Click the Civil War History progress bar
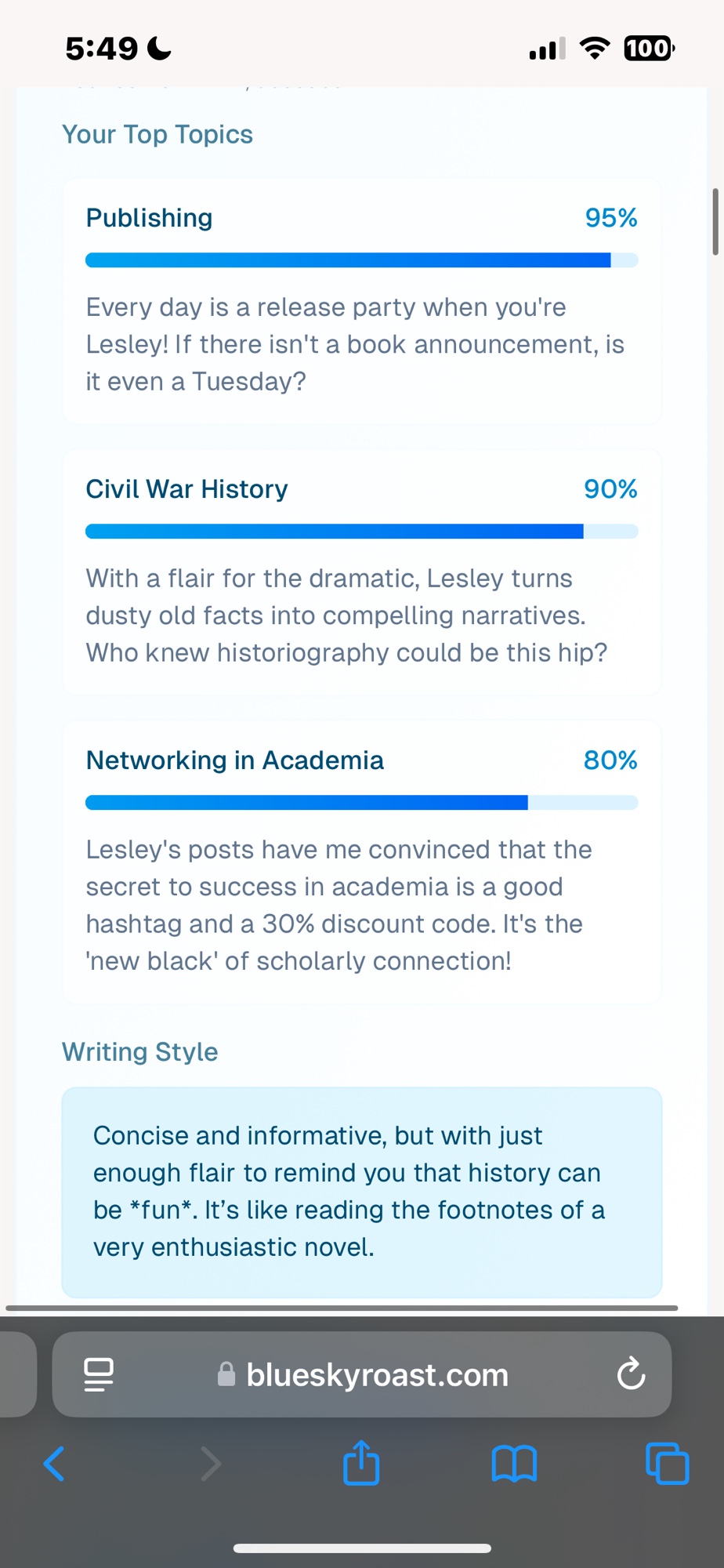The width and height of the screenshot is (724, 1568). [361, 532]
